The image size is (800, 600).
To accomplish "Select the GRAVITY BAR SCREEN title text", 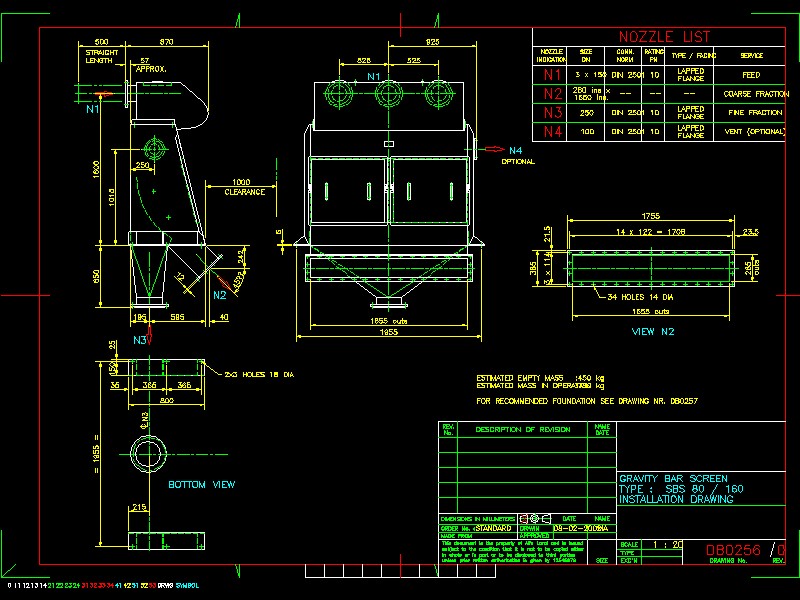I will coord(672,479).
